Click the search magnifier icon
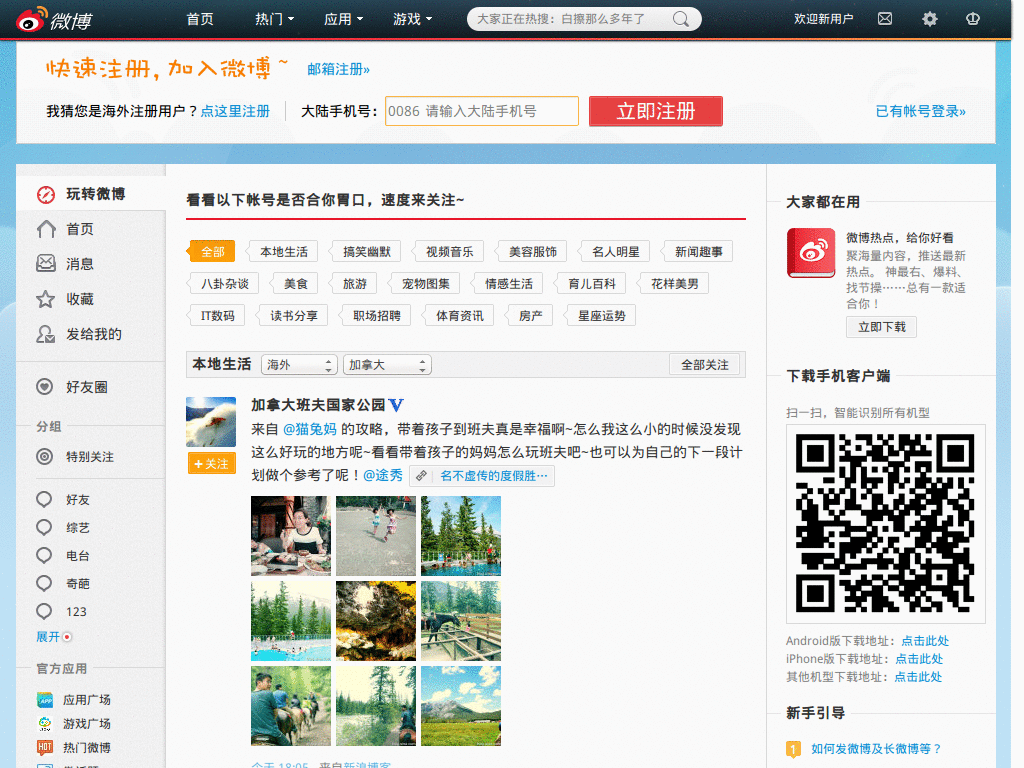Viewport: 1024px width, 768px height. point(680,19)
